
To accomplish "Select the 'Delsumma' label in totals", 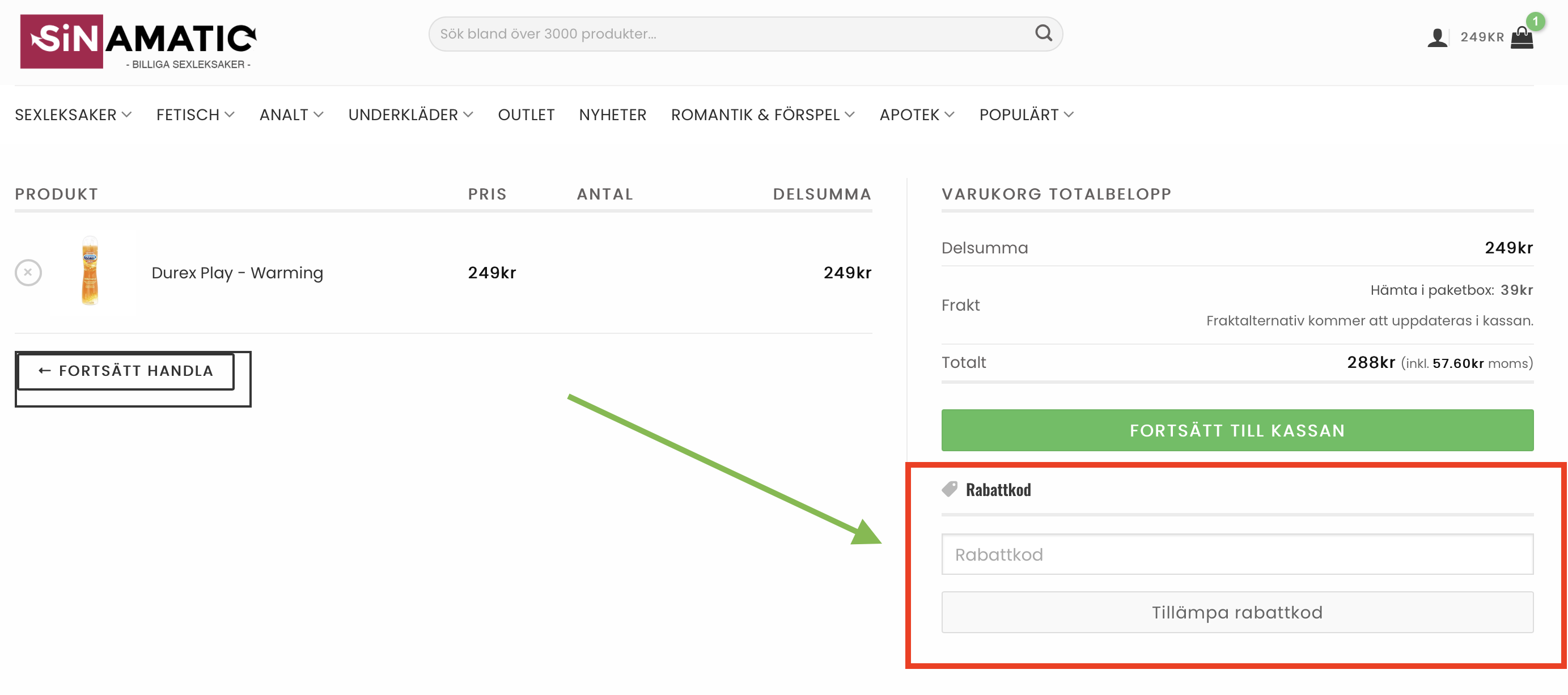I will (x=984, y=248).
